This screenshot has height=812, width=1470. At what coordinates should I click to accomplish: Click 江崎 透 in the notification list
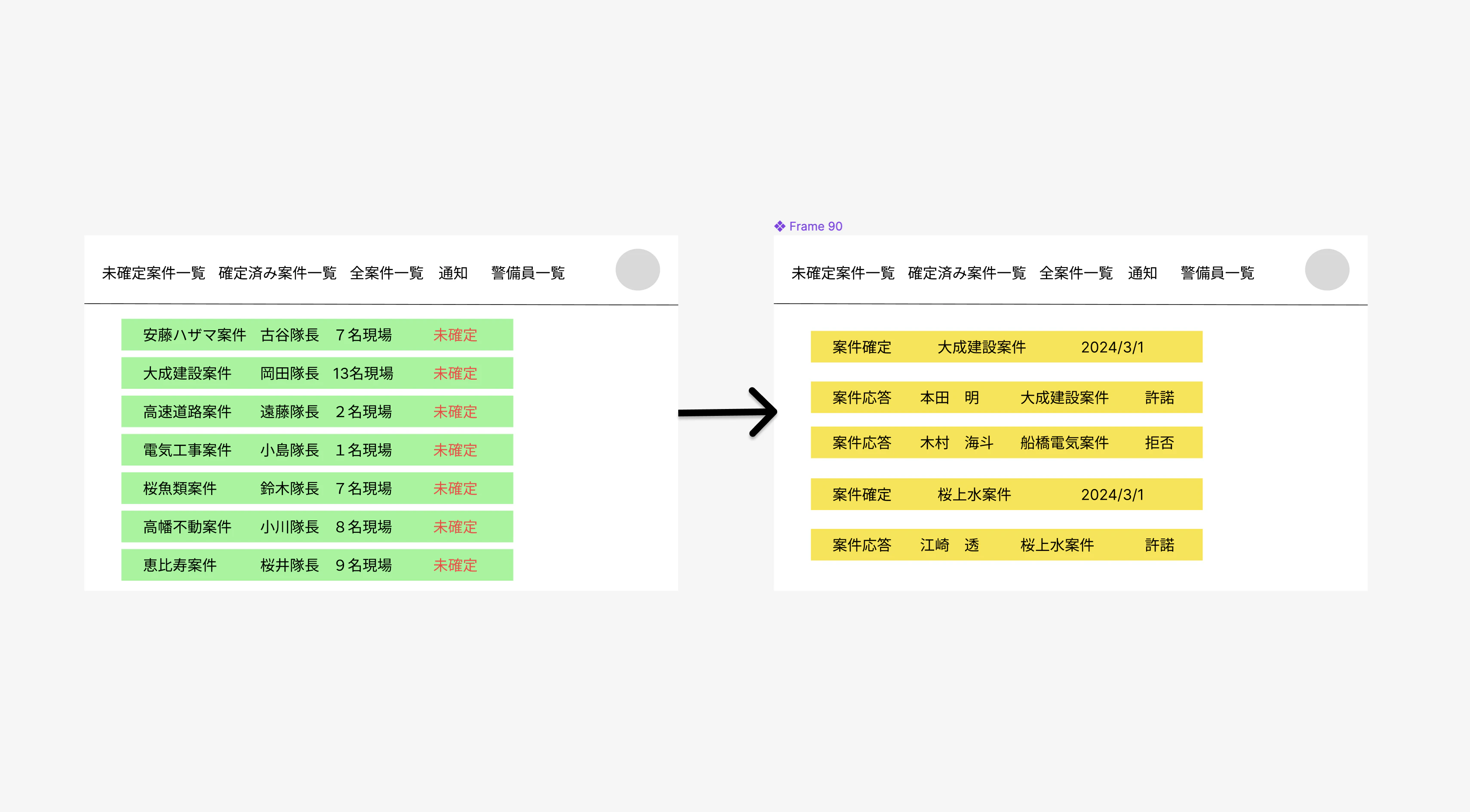coord(950,545)
